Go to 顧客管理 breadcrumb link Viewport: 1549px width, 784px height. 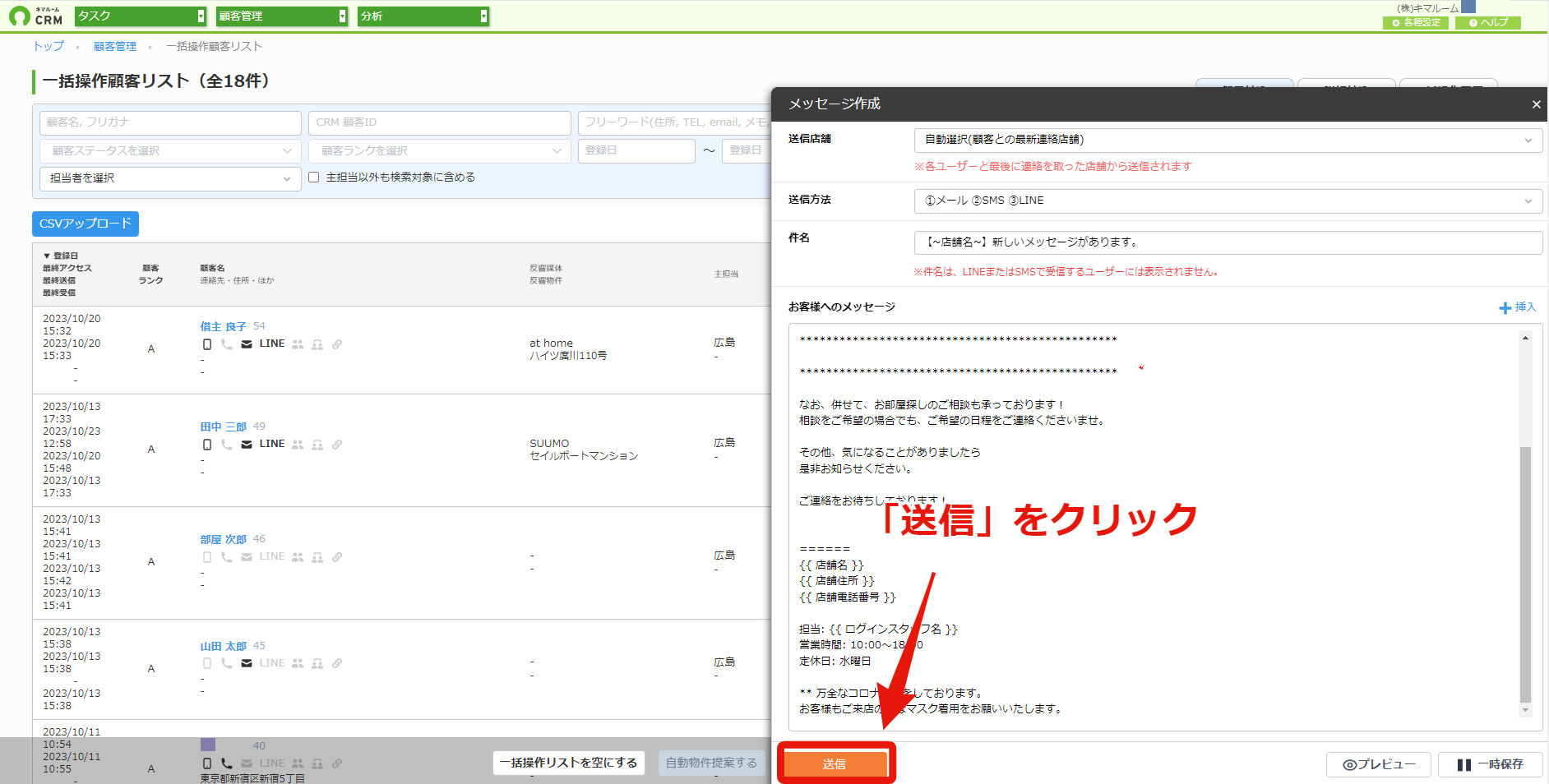(x=115, y=46)
